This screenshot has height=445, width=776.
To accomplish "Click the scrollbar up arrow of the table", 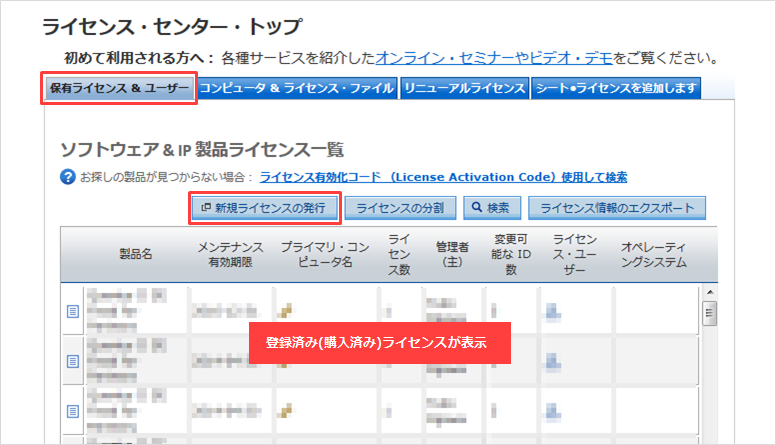I will click(x=710, y=292).
